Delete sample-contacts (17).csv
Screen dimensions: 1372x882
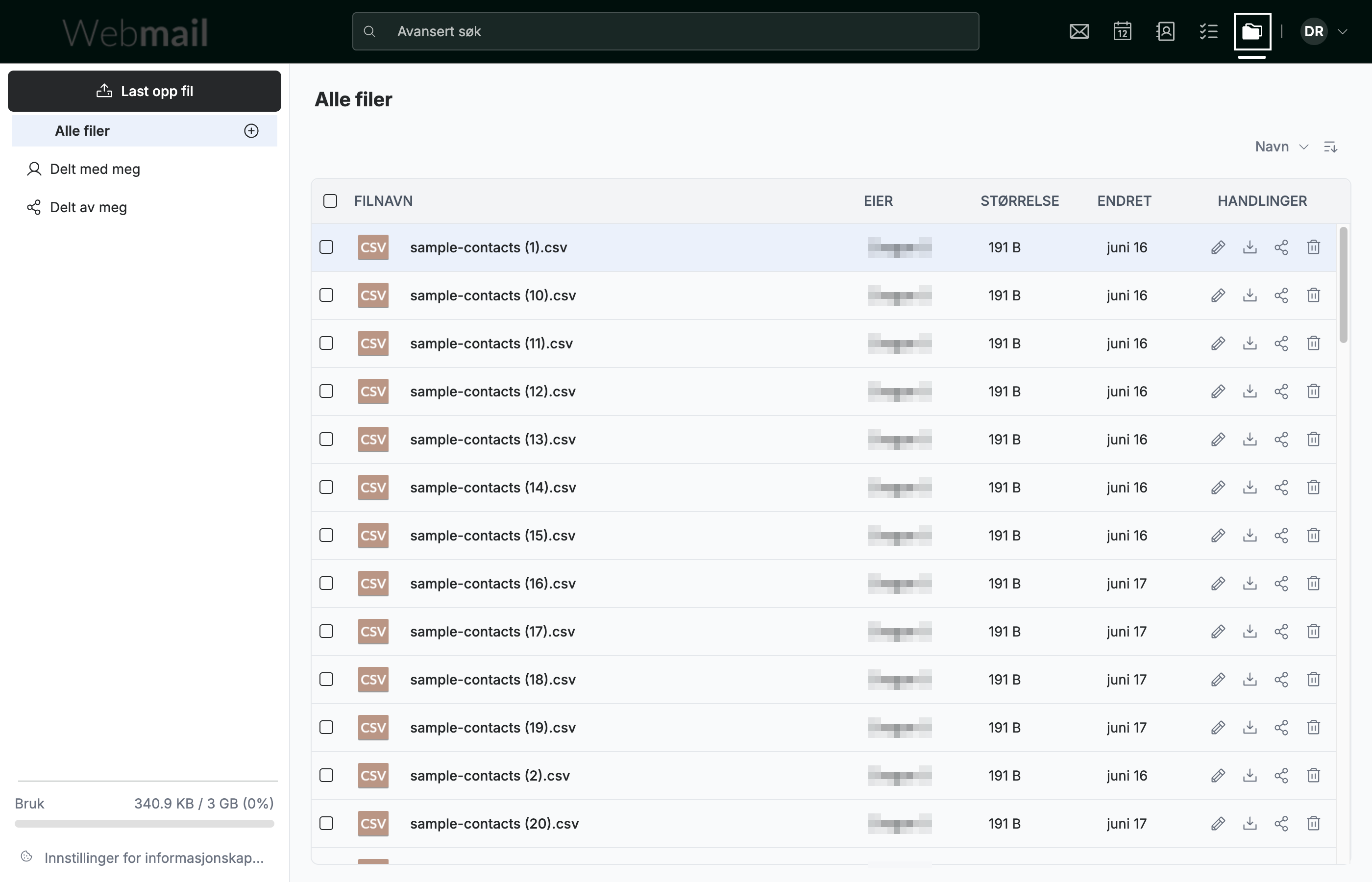click(x=1314, y=632)
